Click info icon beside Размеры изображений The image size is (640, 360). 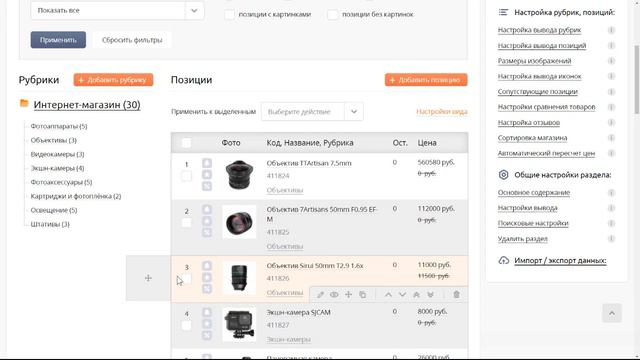pyautogui.click(x=611, y=61)
